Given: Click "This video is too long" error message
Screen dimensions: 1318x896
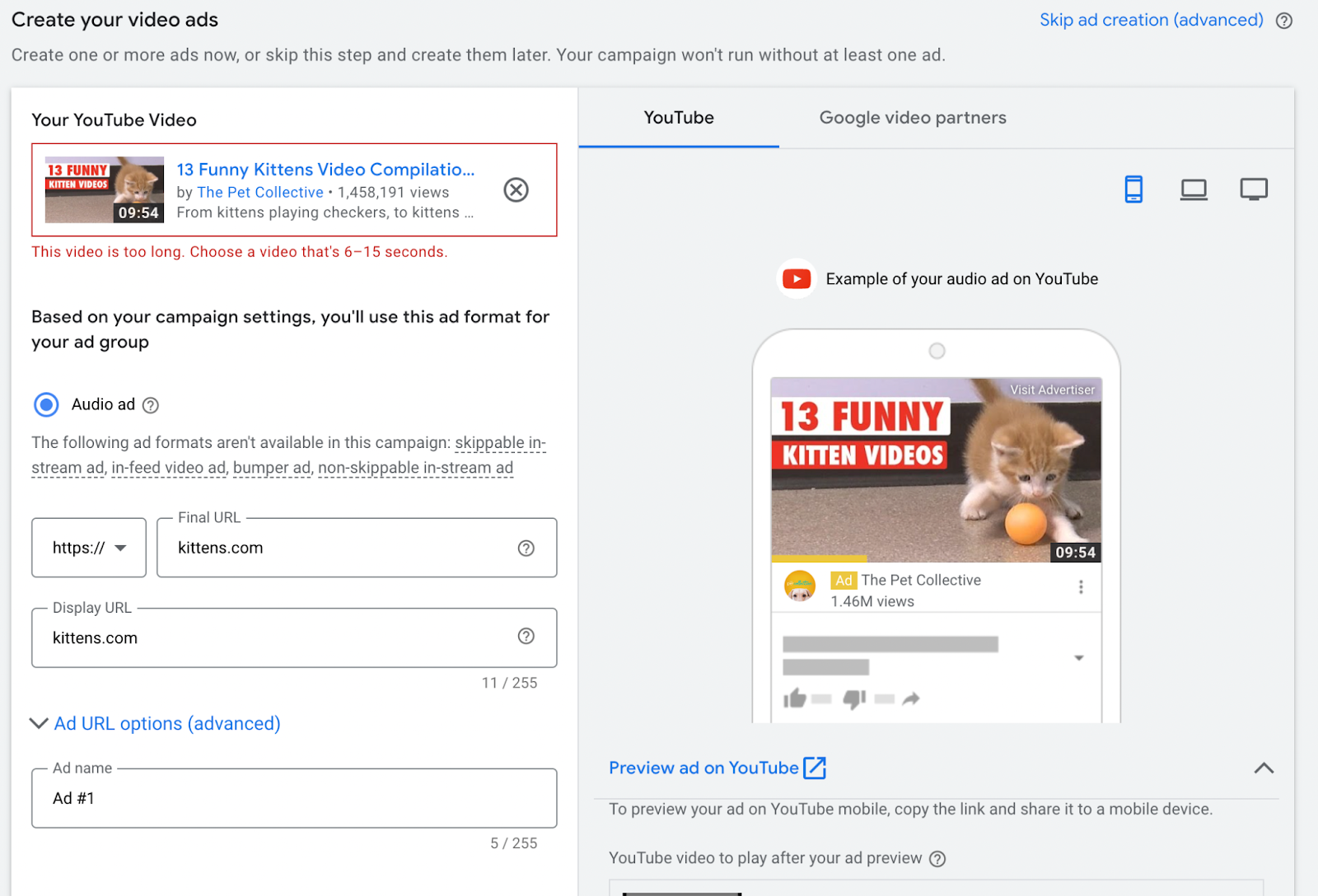Looking at the screenshot, I should [x=240, y=252].
